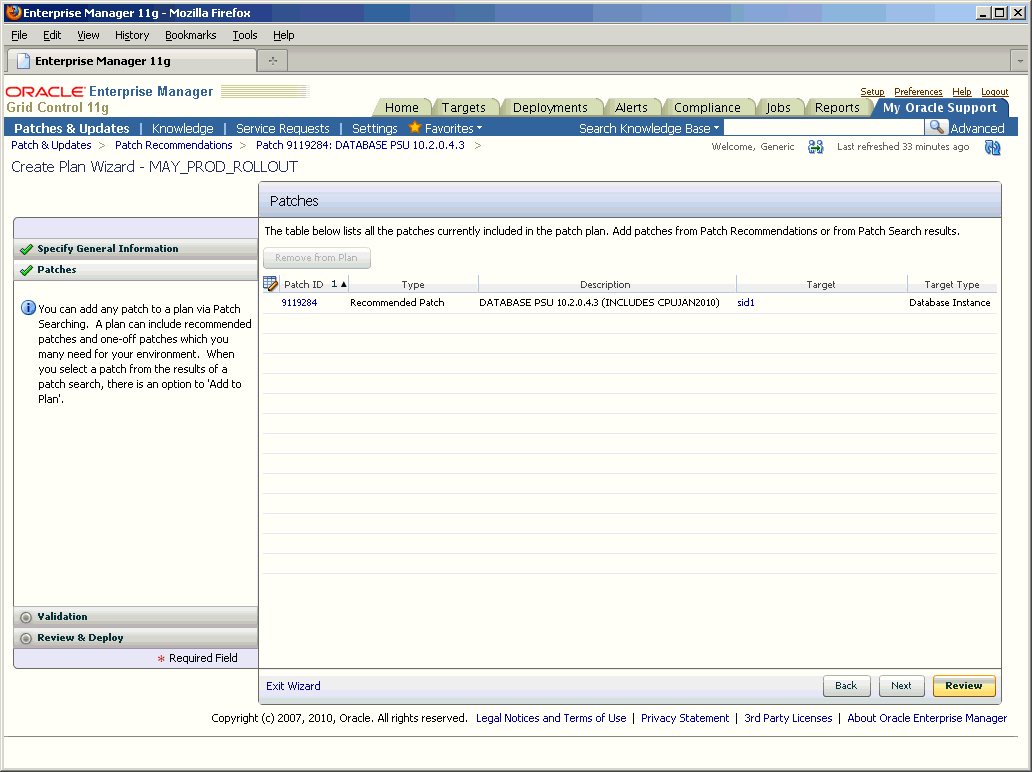The height and width of the screenshot is (772, 1032).
Task: Click the Description column header
Action: (606, 284)
